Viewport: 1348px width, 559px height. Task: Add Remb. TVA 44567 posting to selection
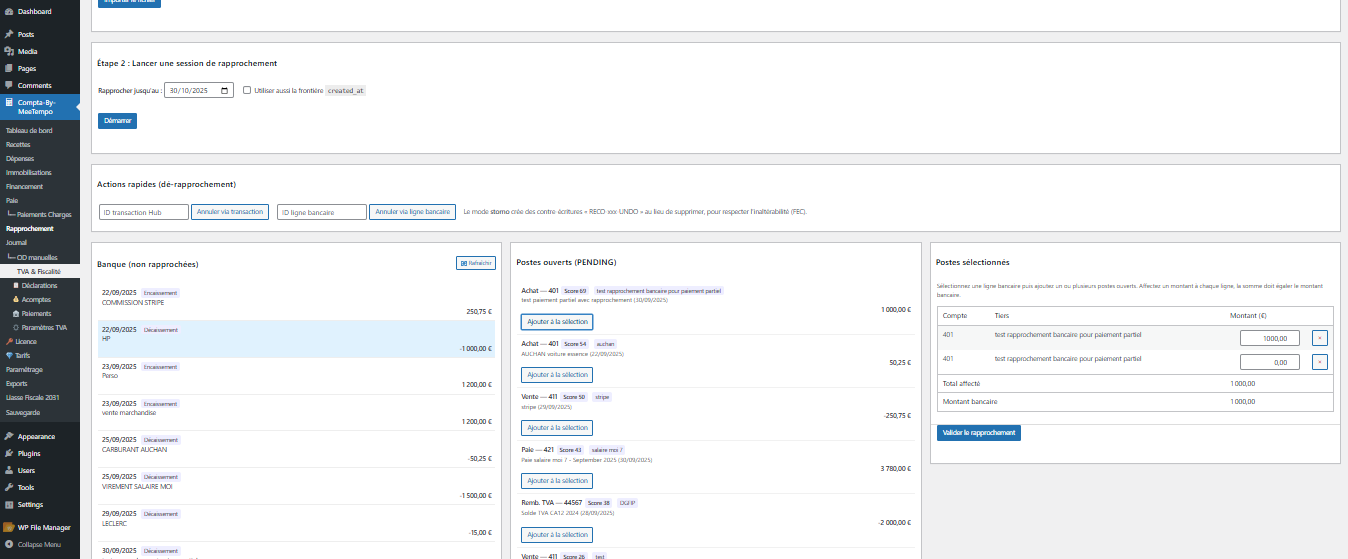point(557,534)
